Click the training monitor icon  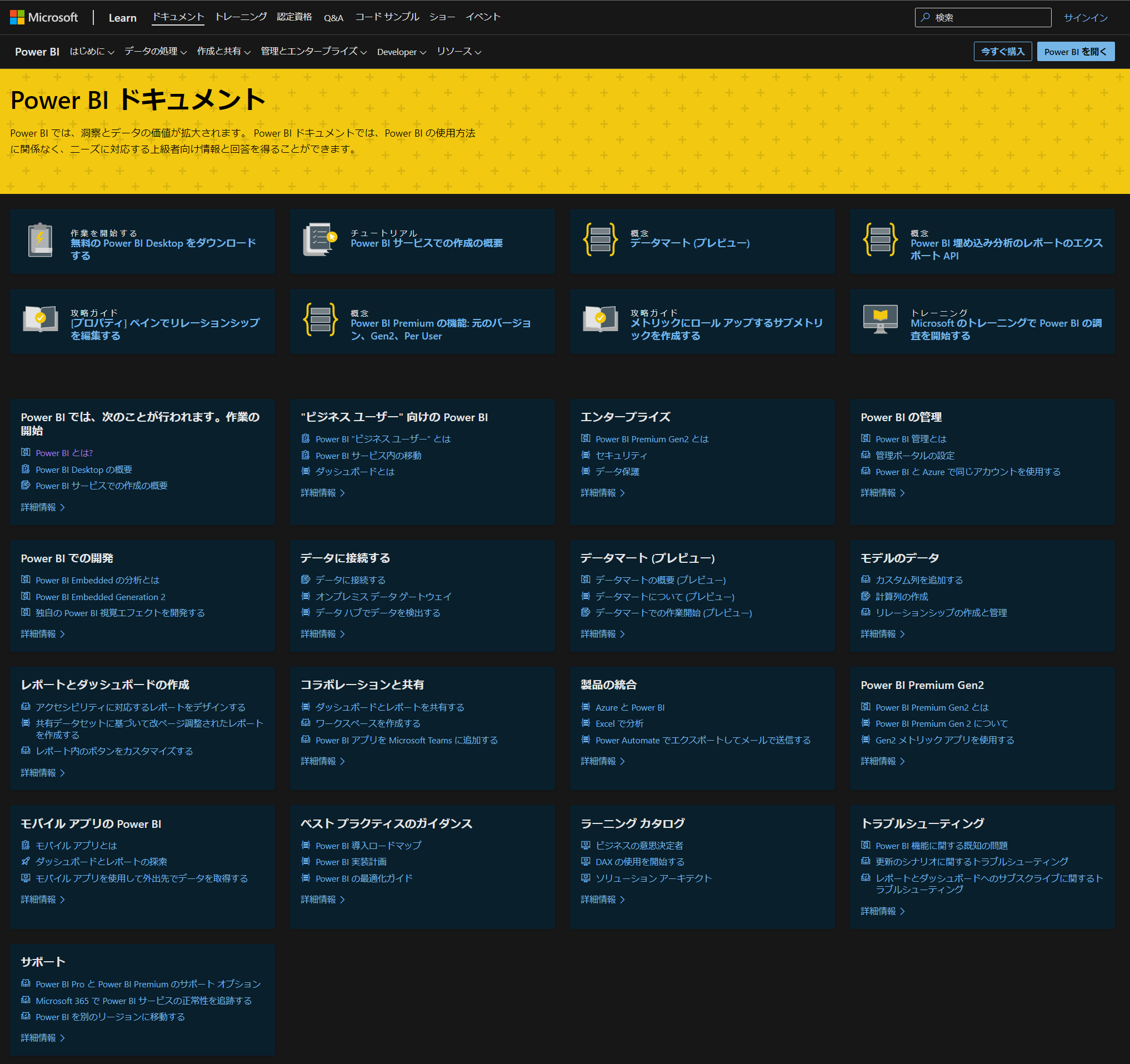(880, 319)
